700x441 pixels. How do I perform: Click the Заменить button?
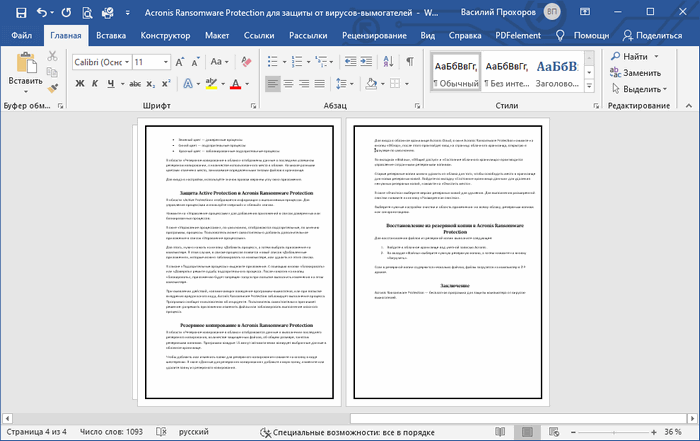[642, 73]
